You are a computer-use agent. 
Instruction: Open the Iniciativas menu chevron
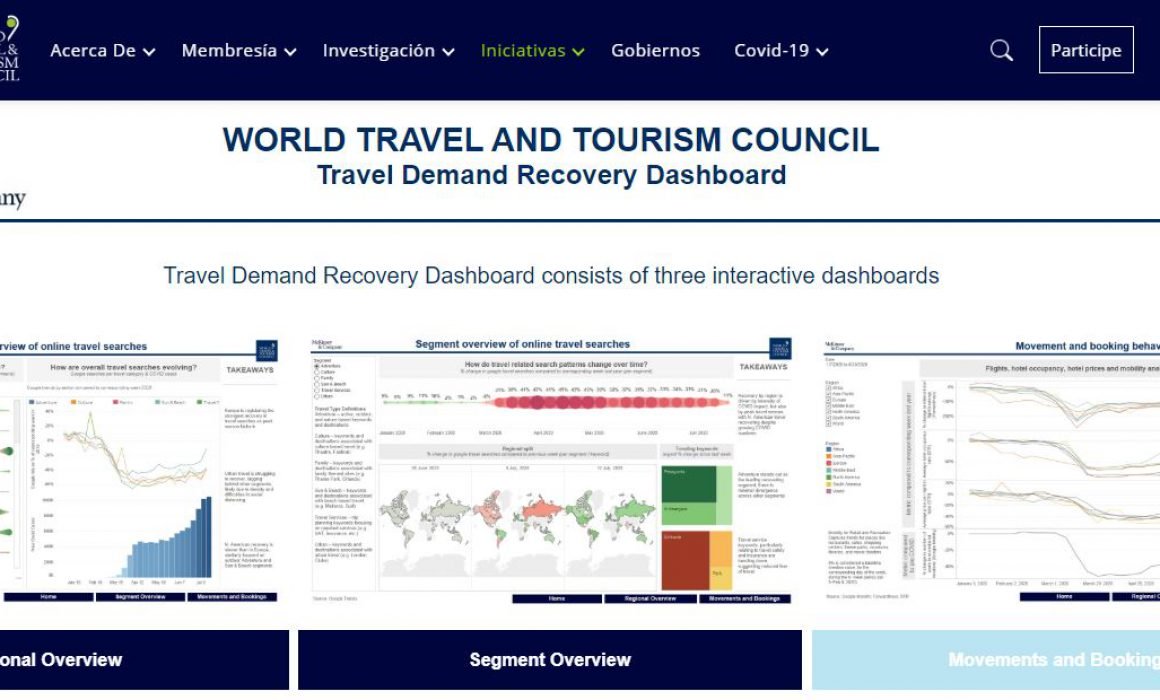578,52
